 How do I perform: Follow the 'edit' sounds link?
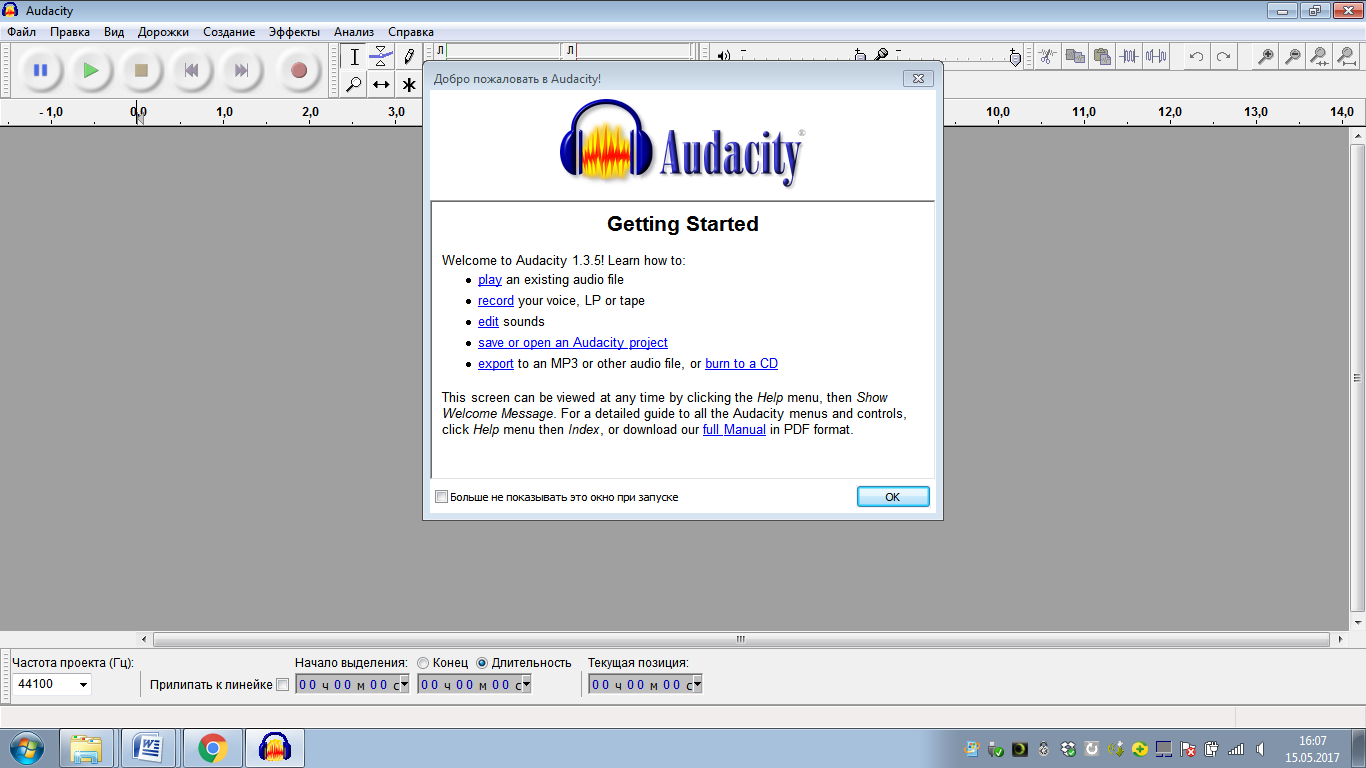pos(488,322)
